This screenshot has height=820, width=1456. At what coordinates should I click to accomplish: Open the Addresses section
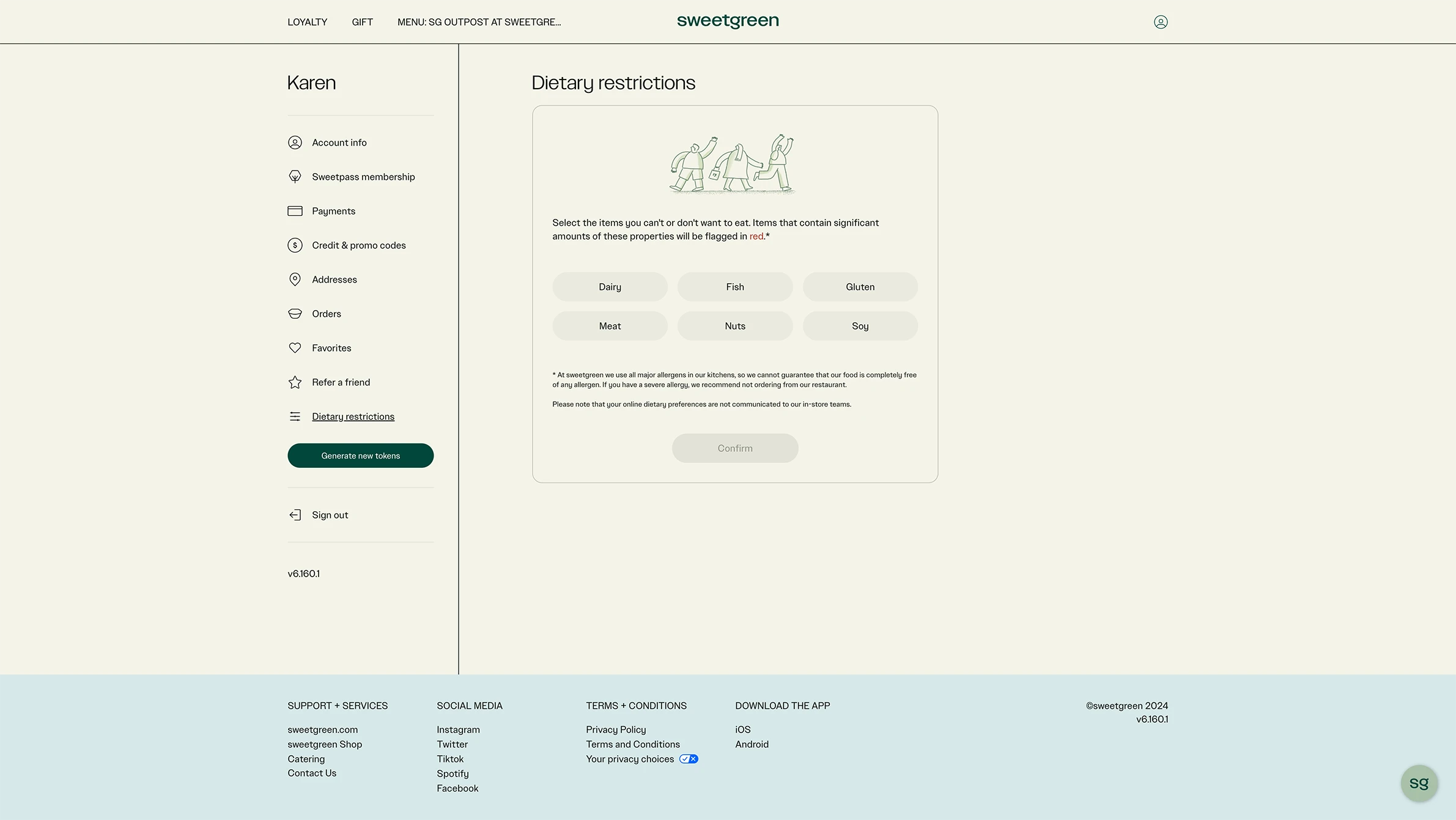click(x=334, y=279)
